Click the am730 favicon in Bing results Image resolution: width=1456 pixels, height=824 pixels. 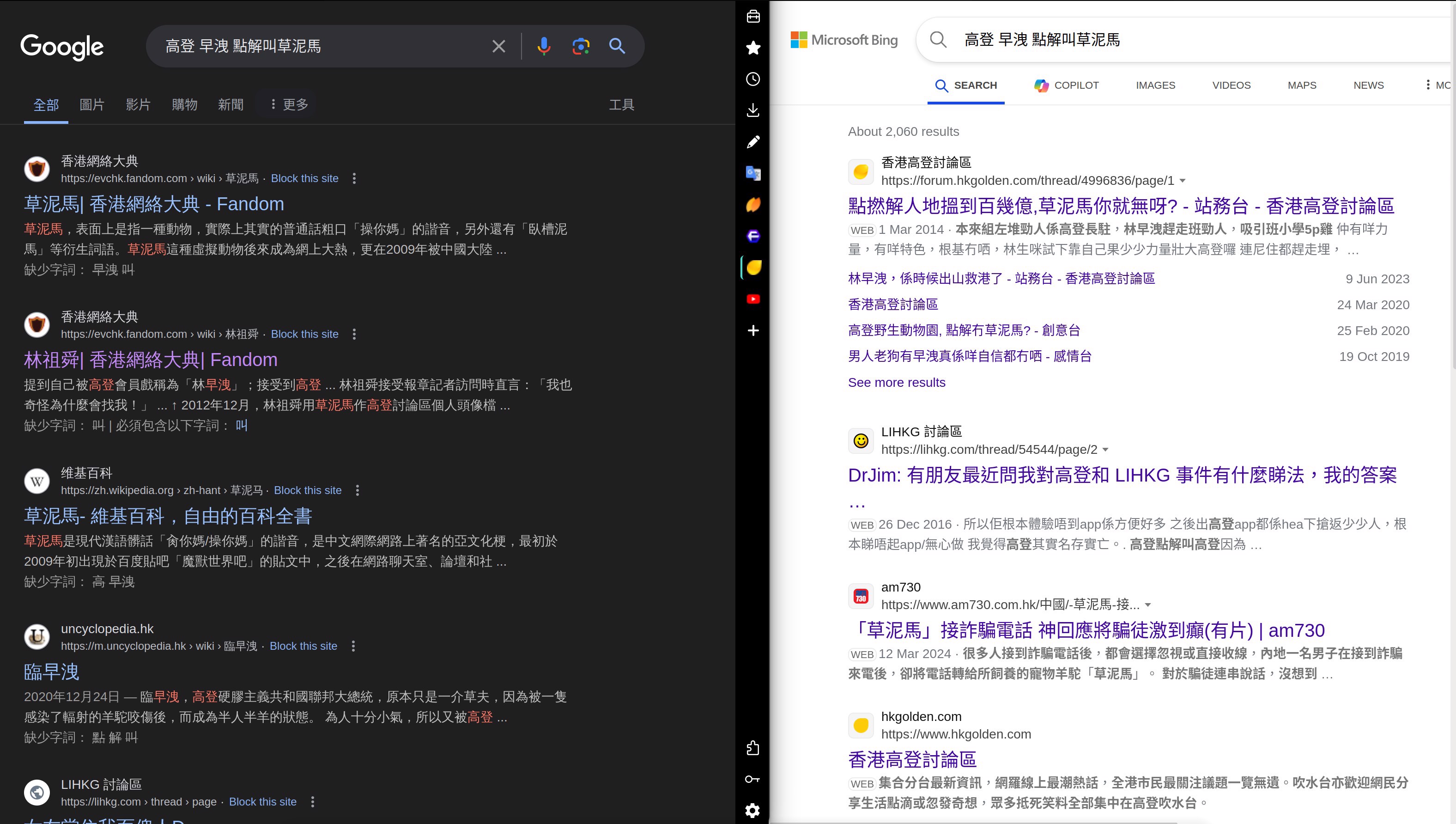tap(861, 596)
